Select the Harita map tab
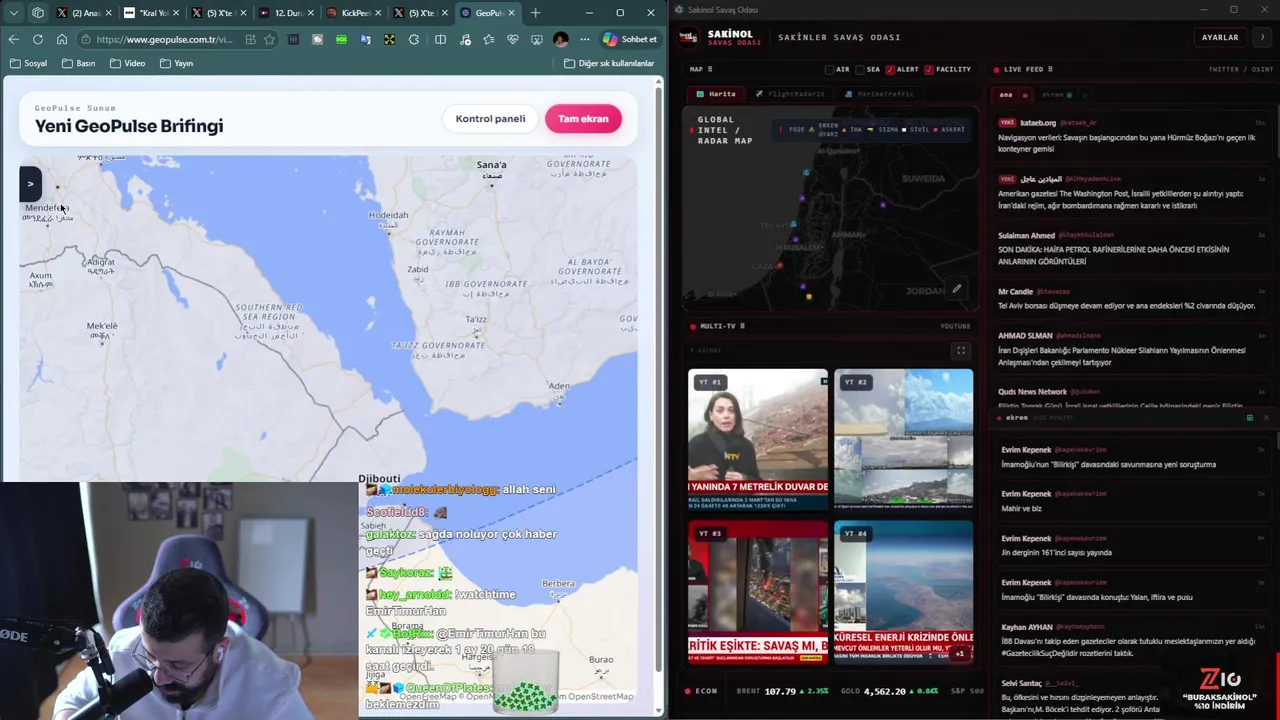1280x720 pixels. pos(716,94)
